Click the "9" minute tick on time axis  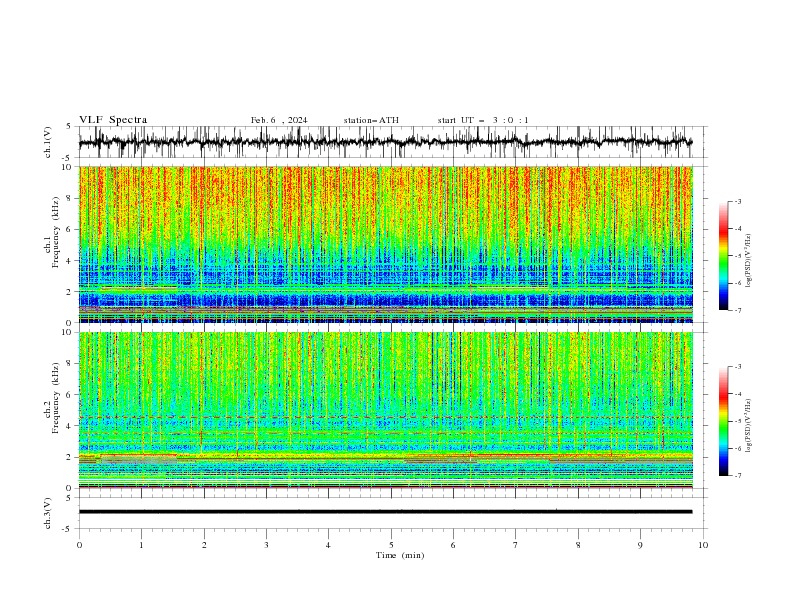(x=640, y=545)
